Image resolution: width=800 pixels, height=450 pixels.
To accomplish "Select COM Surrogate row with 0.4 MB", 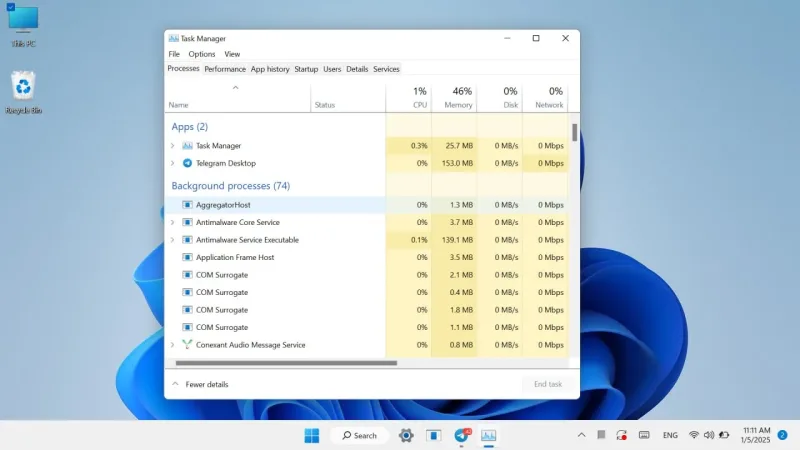I will pos(366,292).
